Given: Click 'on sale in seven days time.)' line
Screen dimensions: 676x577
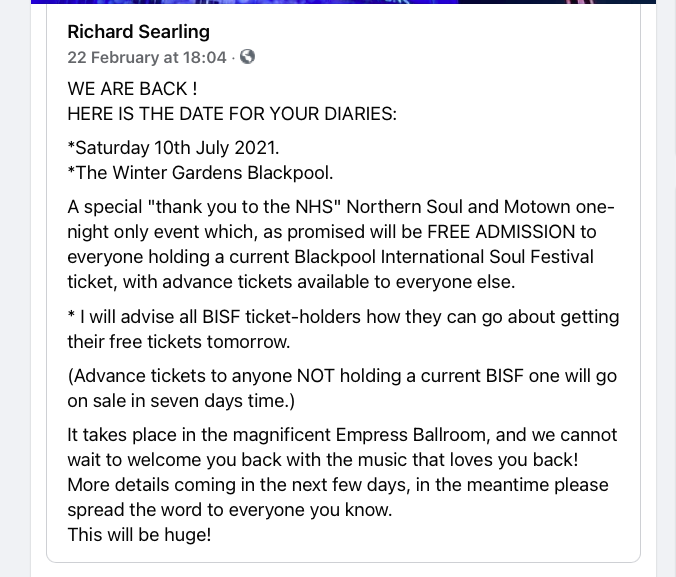Looking at the screenshot, I should [x=181, y=401].
